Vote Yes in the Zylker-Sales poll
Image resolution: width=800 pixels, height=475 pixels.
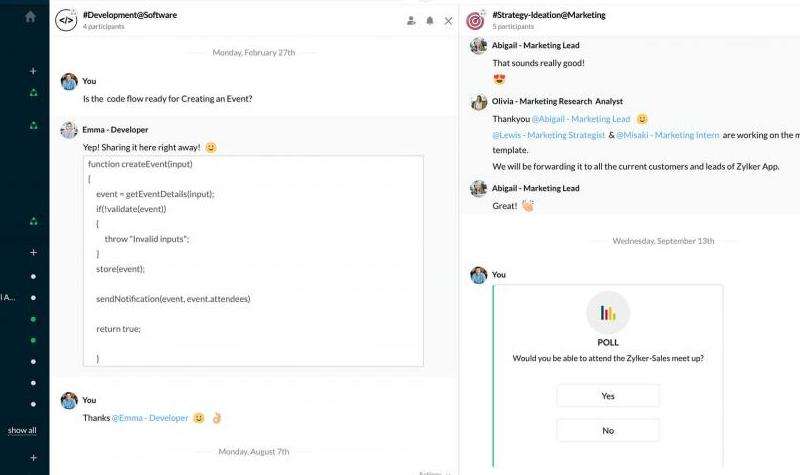[x=608, y=396]
